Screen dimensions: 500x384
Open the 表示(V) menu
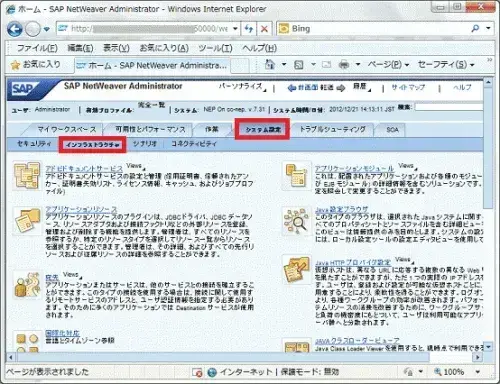pos(116,48)
